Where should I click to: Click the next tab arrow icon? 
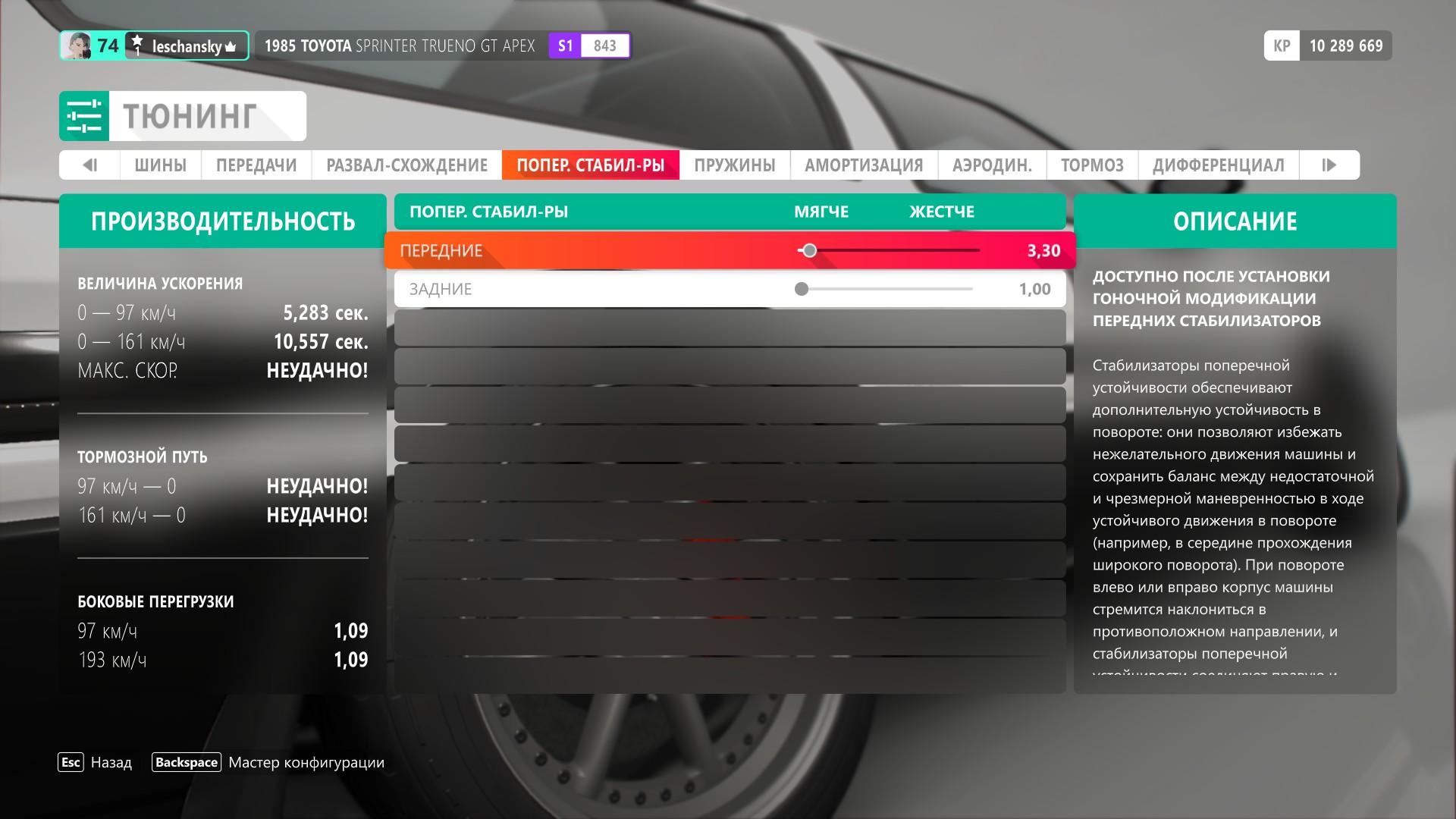[x=1329, y=165]
